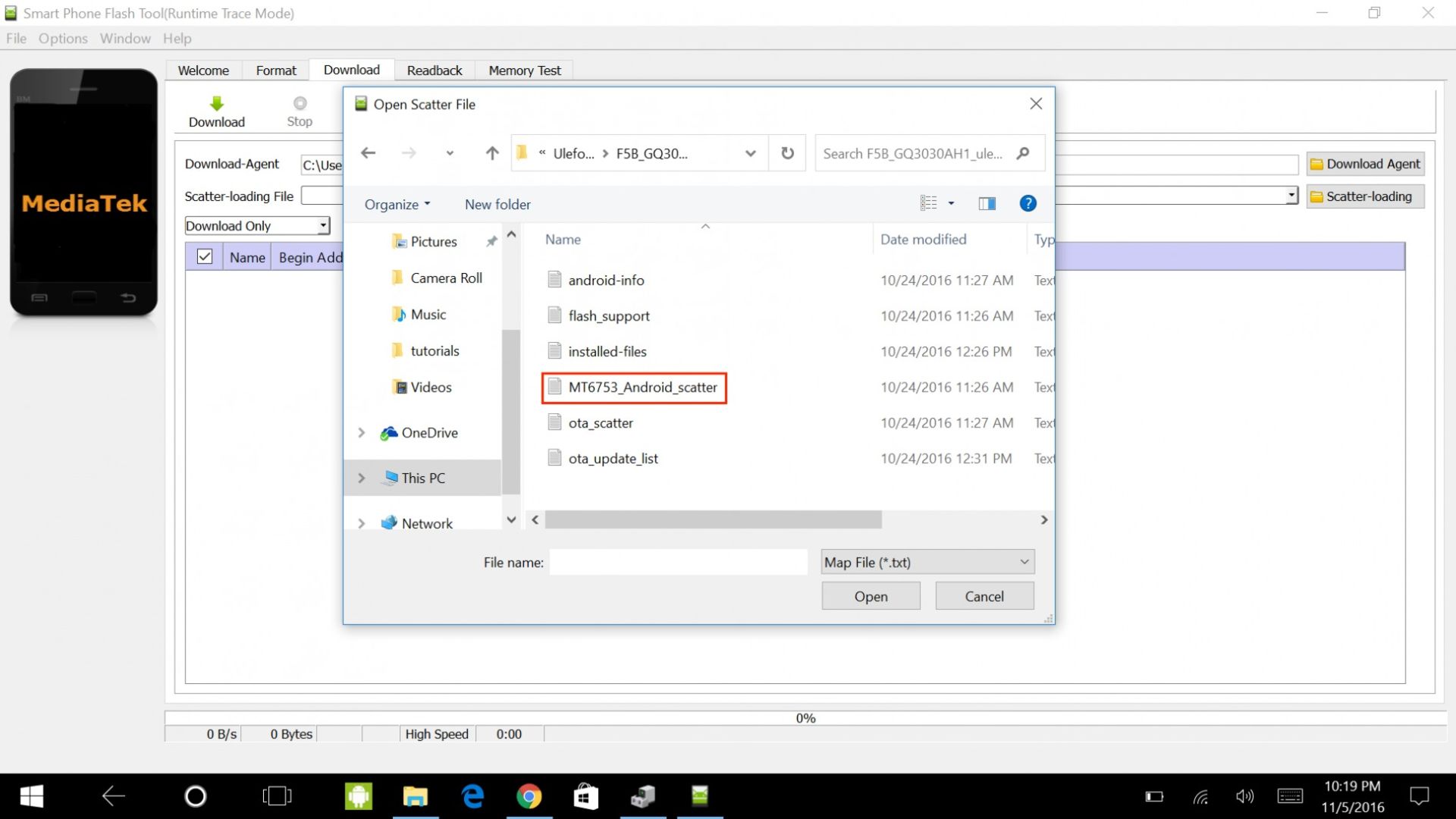Open Task View on taskbar

point(277,796)
